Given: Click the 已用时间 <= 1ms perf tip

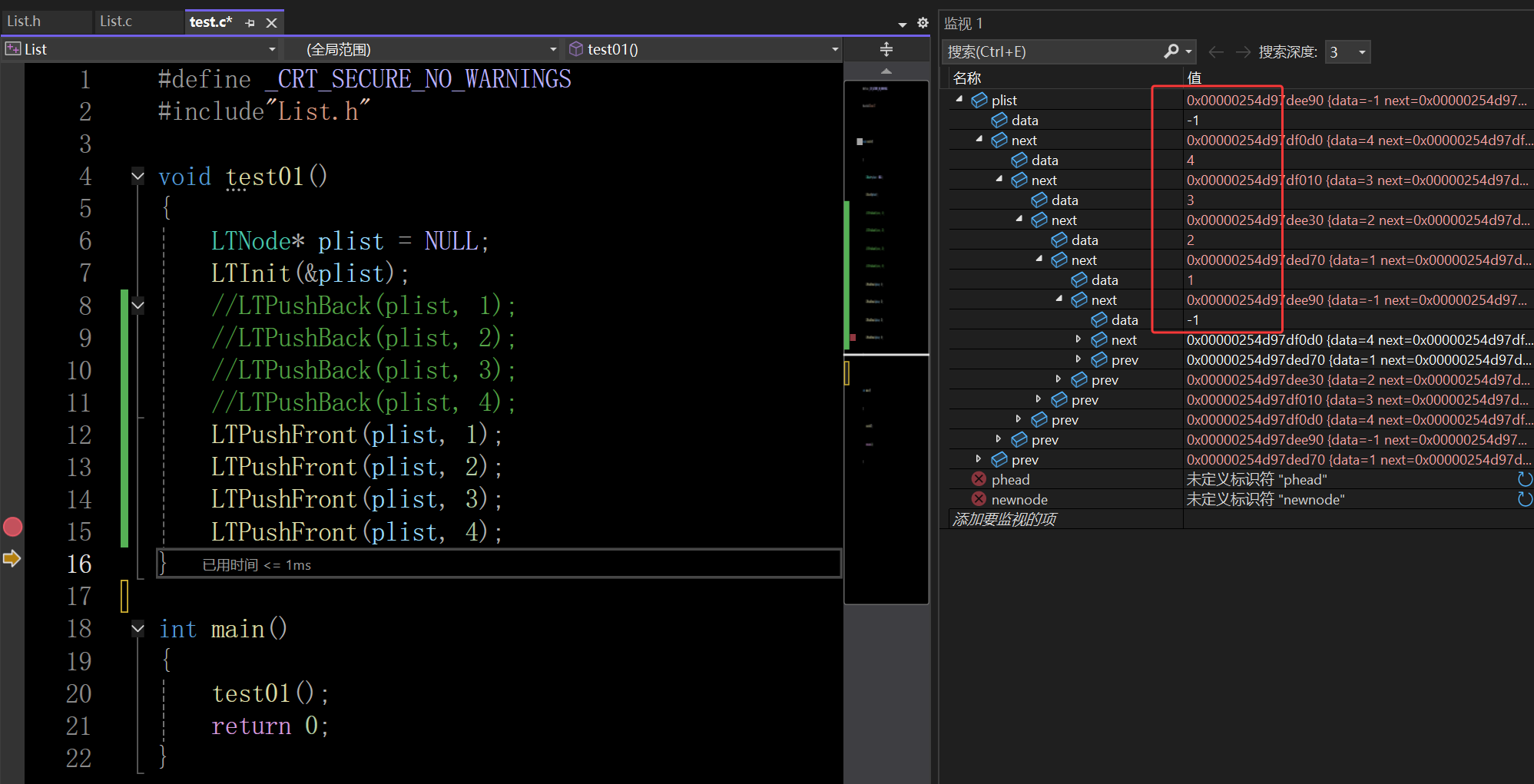Looking at the screenshot, I should coord(257,565).
